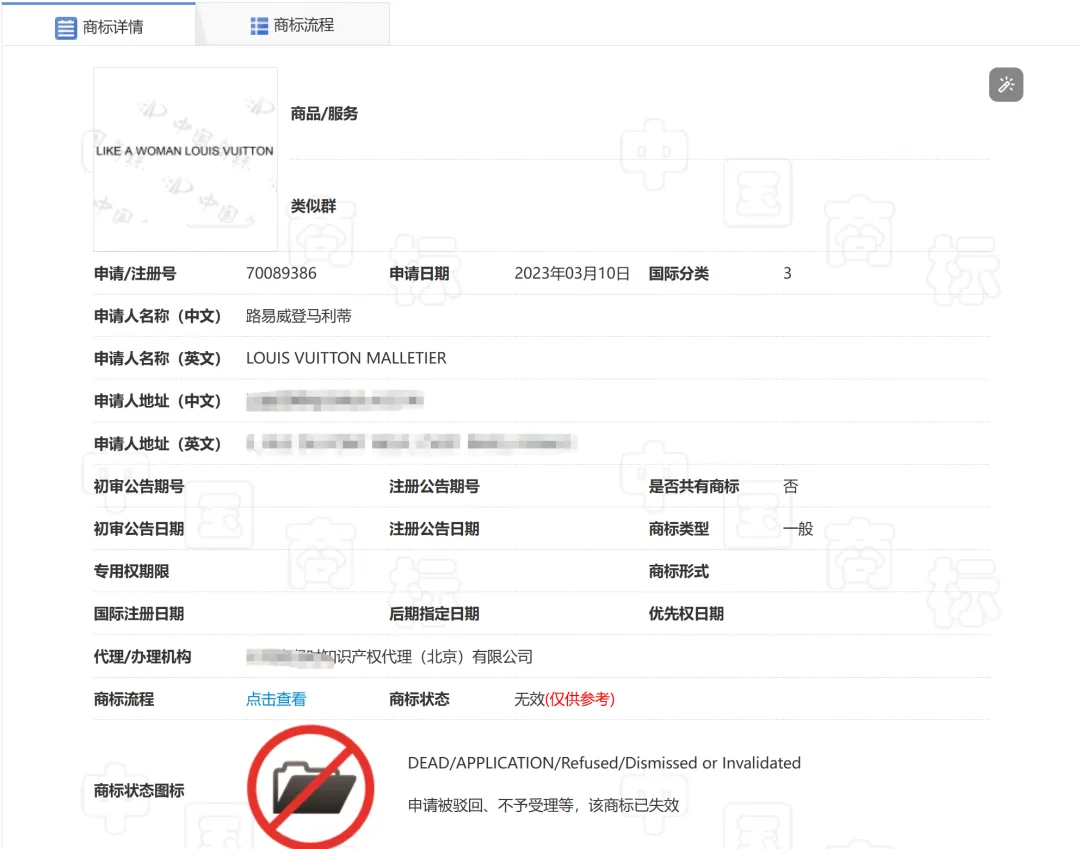Click the 申请人名称（中文） label
This screenshot has width=1080, height=849.
click(x=157, y=316)
